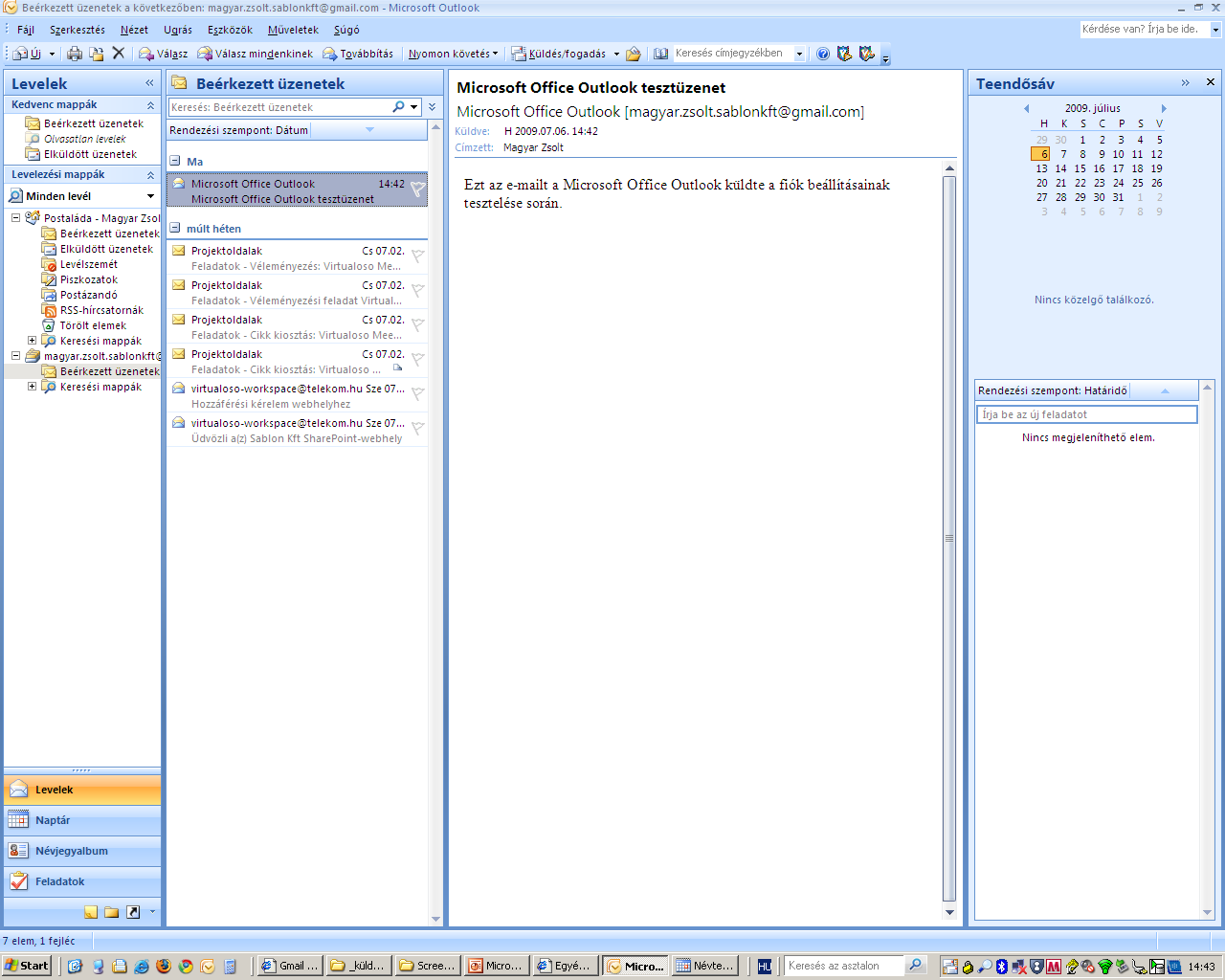This screenshot has height=980, width=1225.
Task: Toggle flag on 'Véleményezés: Virtualoso Me...' message
Action: 417,256
